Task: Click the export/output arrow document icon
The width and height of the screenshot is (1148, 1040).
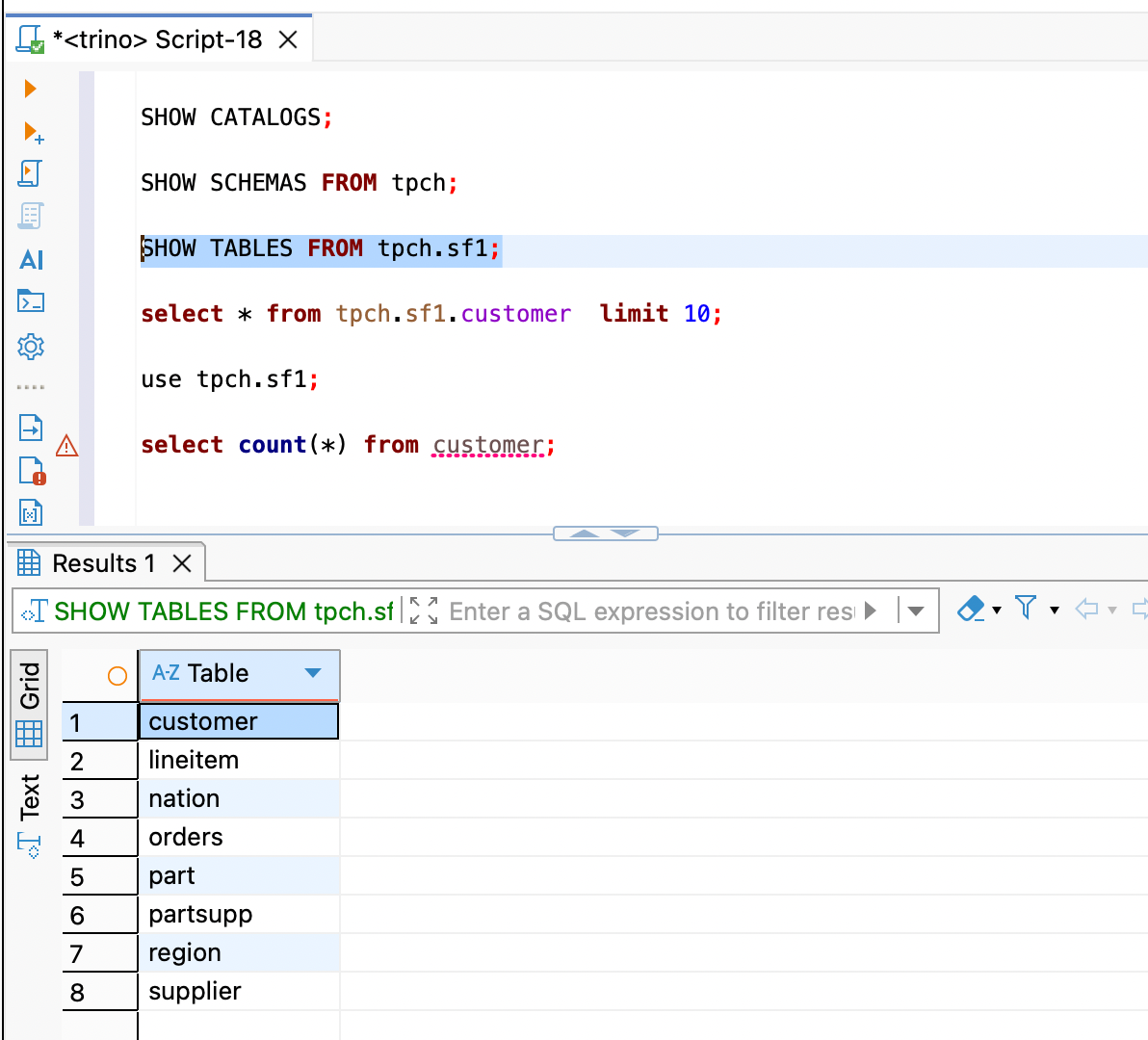Action: point(31,428)
